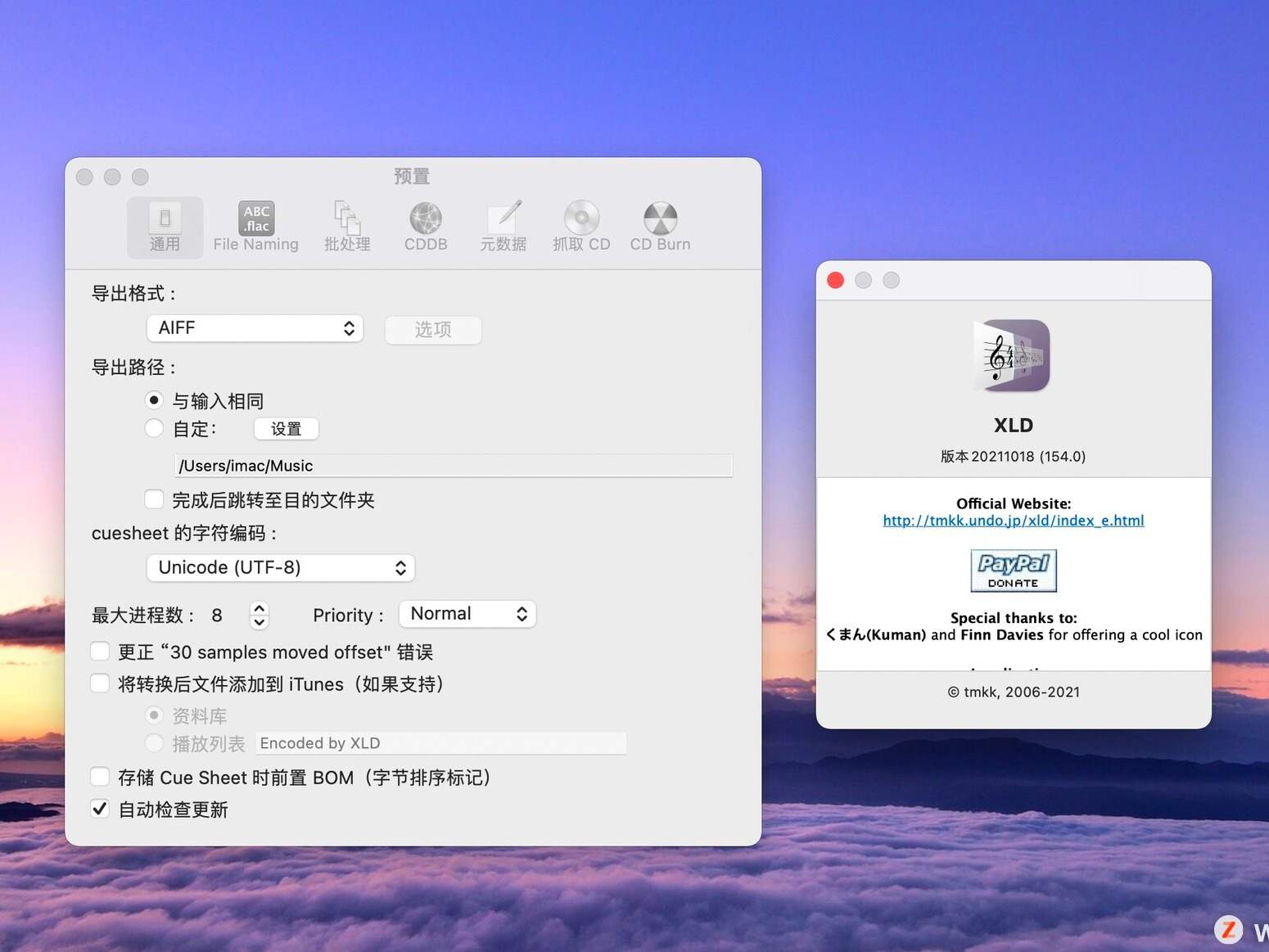Switch to the File Naming preferences icon

point(255,227)
